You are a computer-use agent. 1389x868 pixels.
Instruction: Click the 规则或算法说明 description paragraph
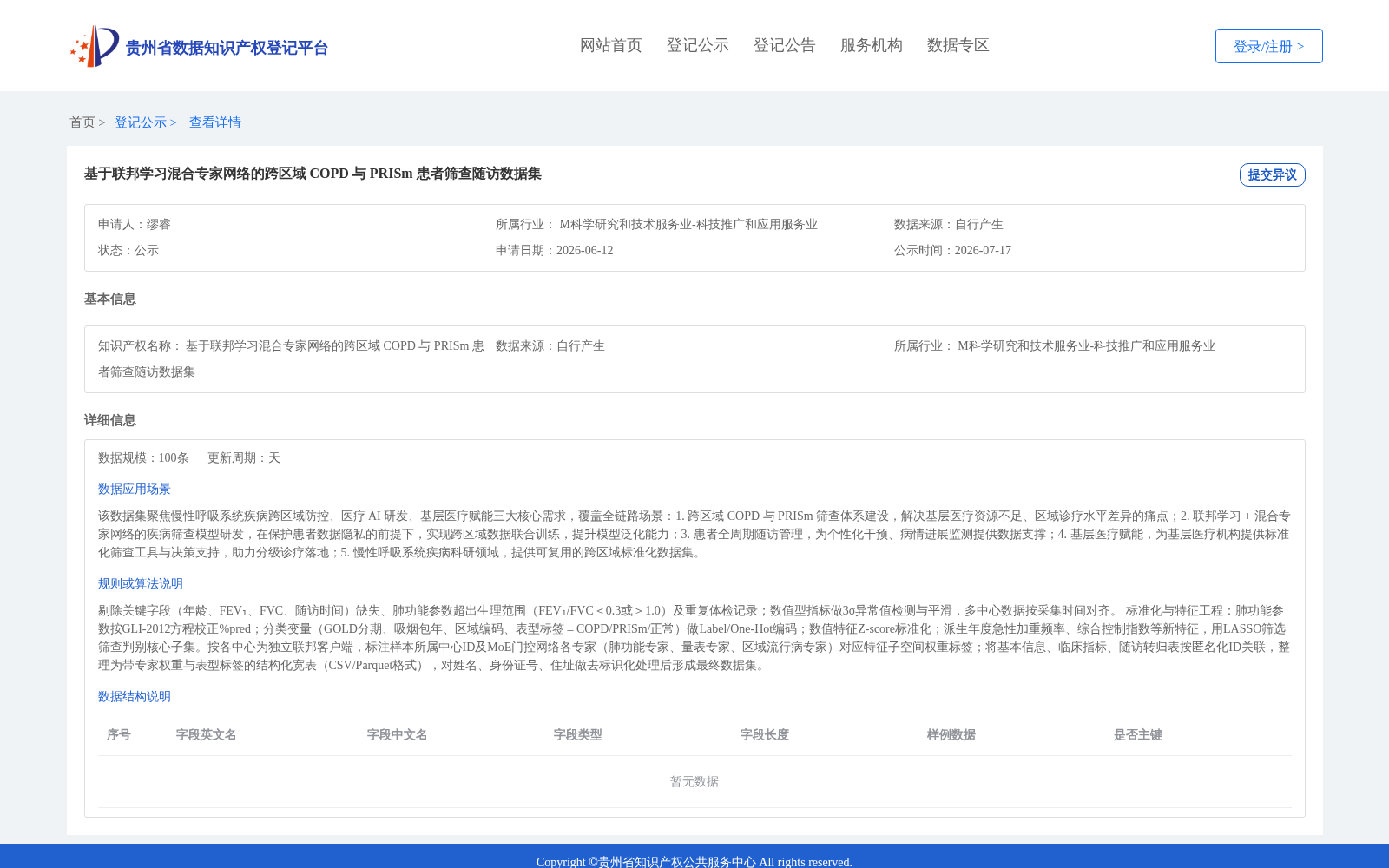click(x=694, y=638)
